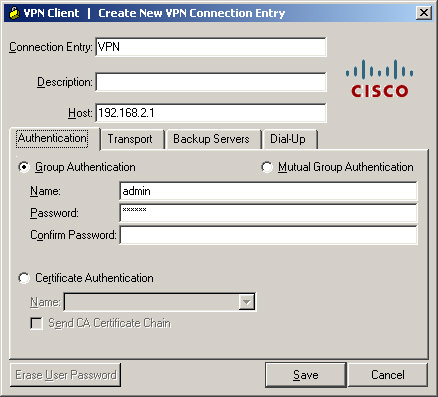The width and height of the screenshot is (438, 397).
Task: Select Group Authentication radio button
Action: coord(24,167)
